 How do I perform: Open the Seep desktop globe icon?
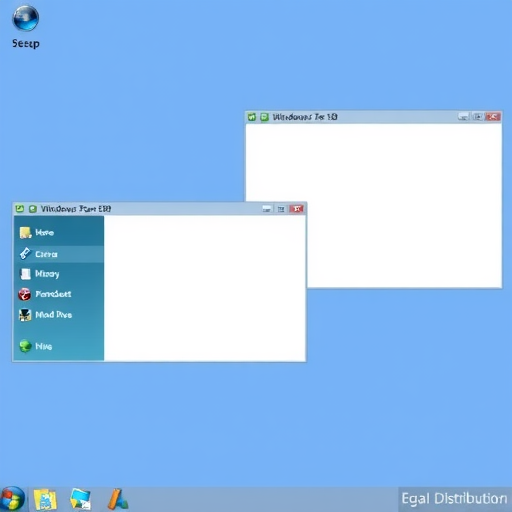coord(25,18)
